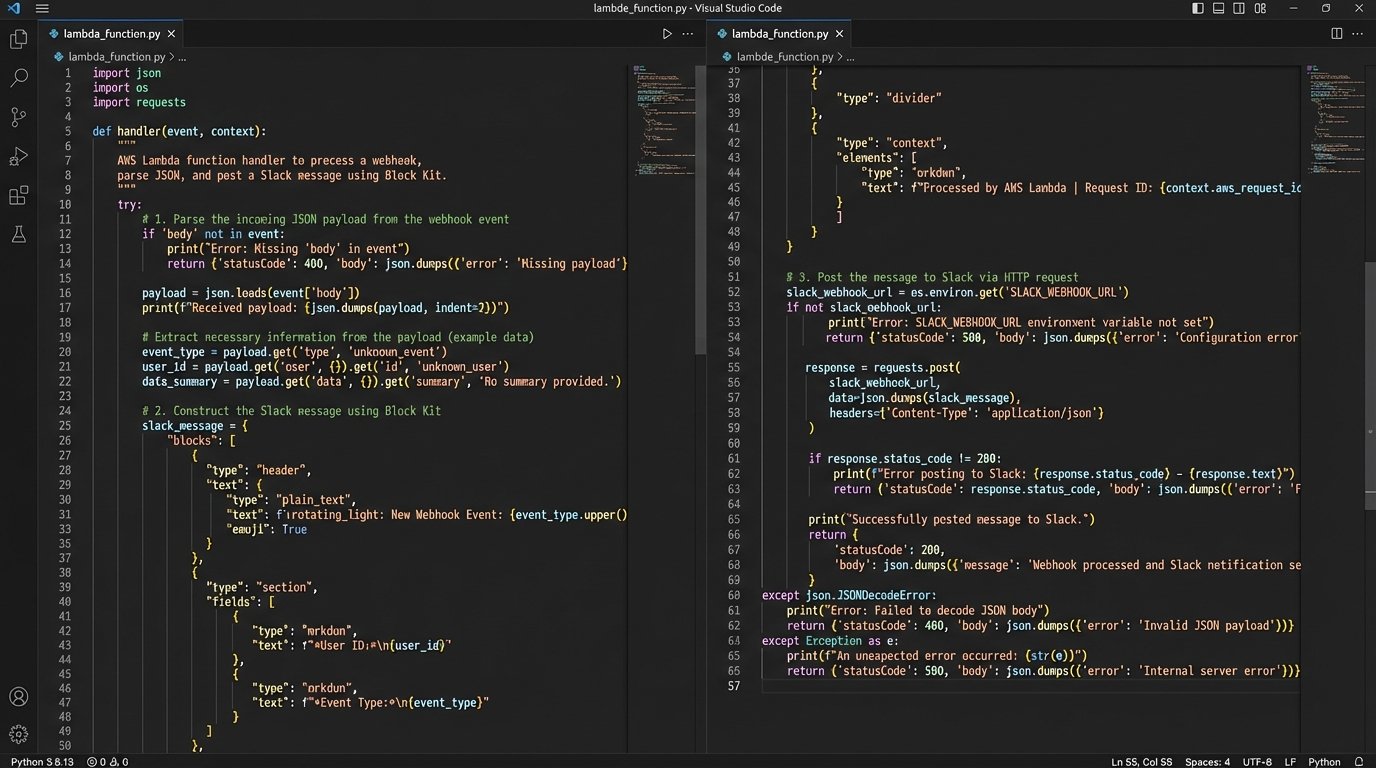Select the right lambda_function.py editor tab
1376x768 pixels.
click(x=779, y=33)
